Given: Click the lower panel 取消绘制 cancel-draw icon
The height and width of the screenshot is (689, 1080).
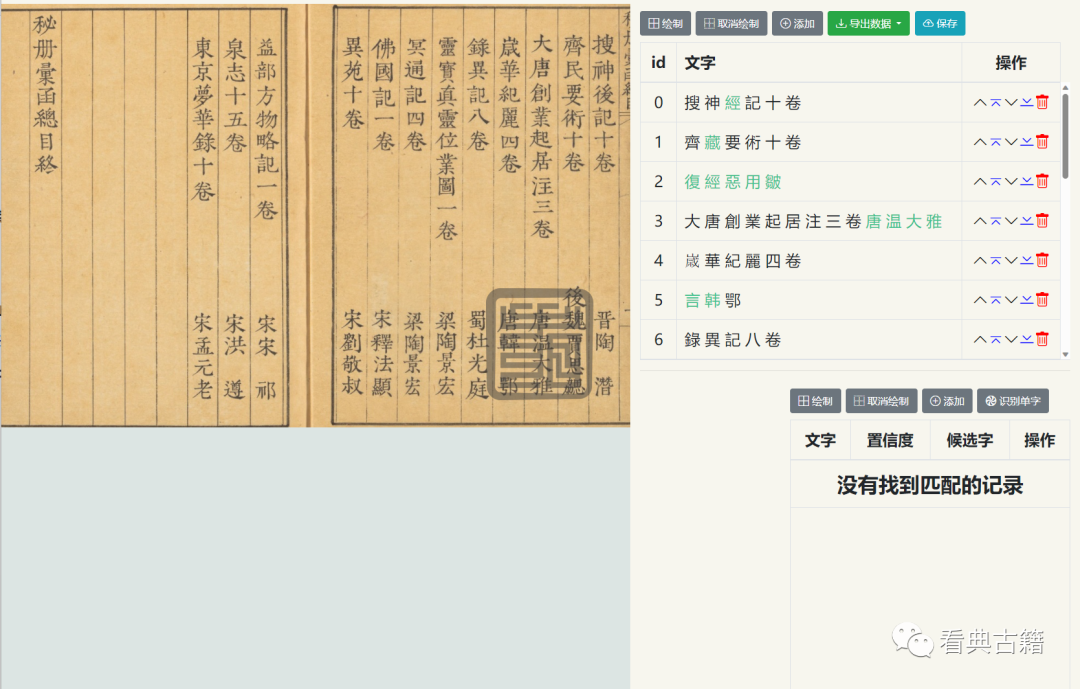Looking at the screenshot, I should [880, 401].
